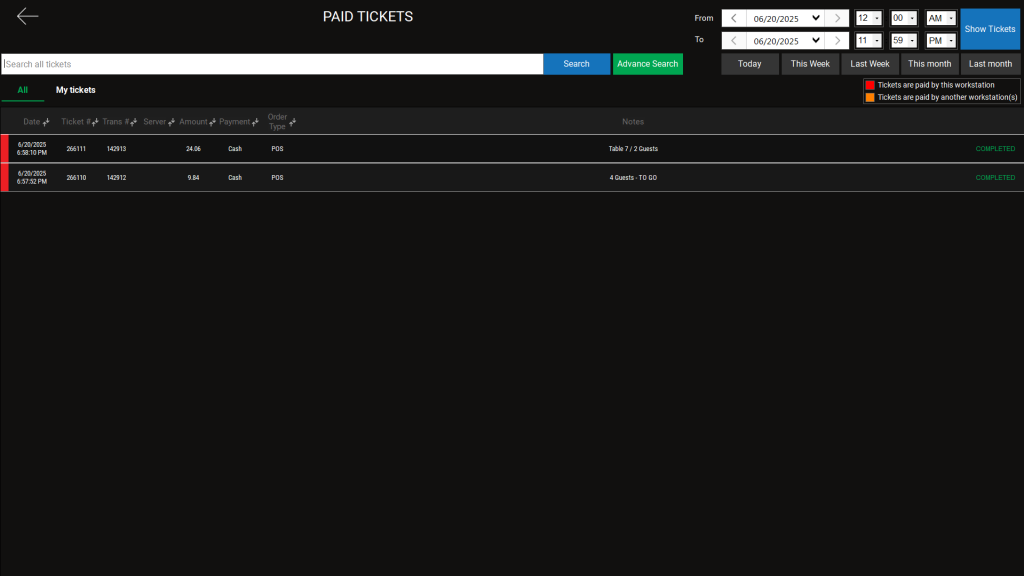Open To hour dropdown showing 11

(x=869, y=40)
